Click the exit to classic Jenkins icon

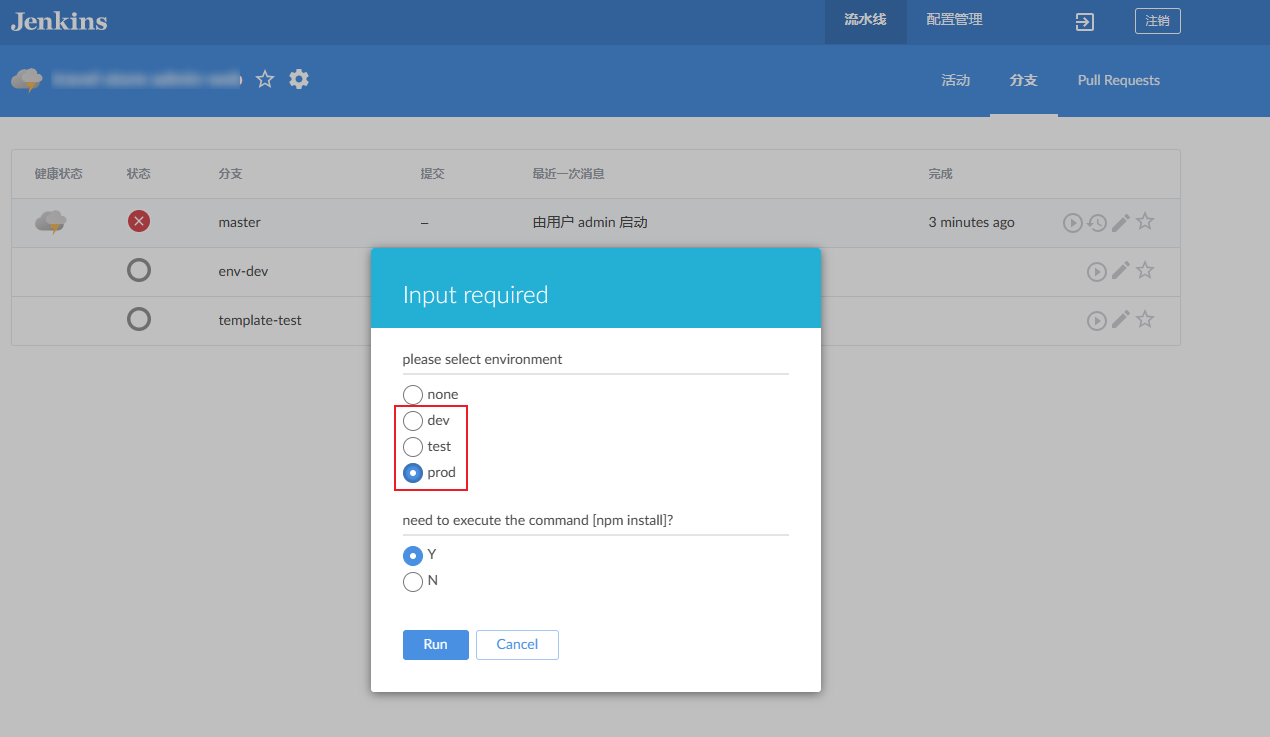pos(1084,22)
